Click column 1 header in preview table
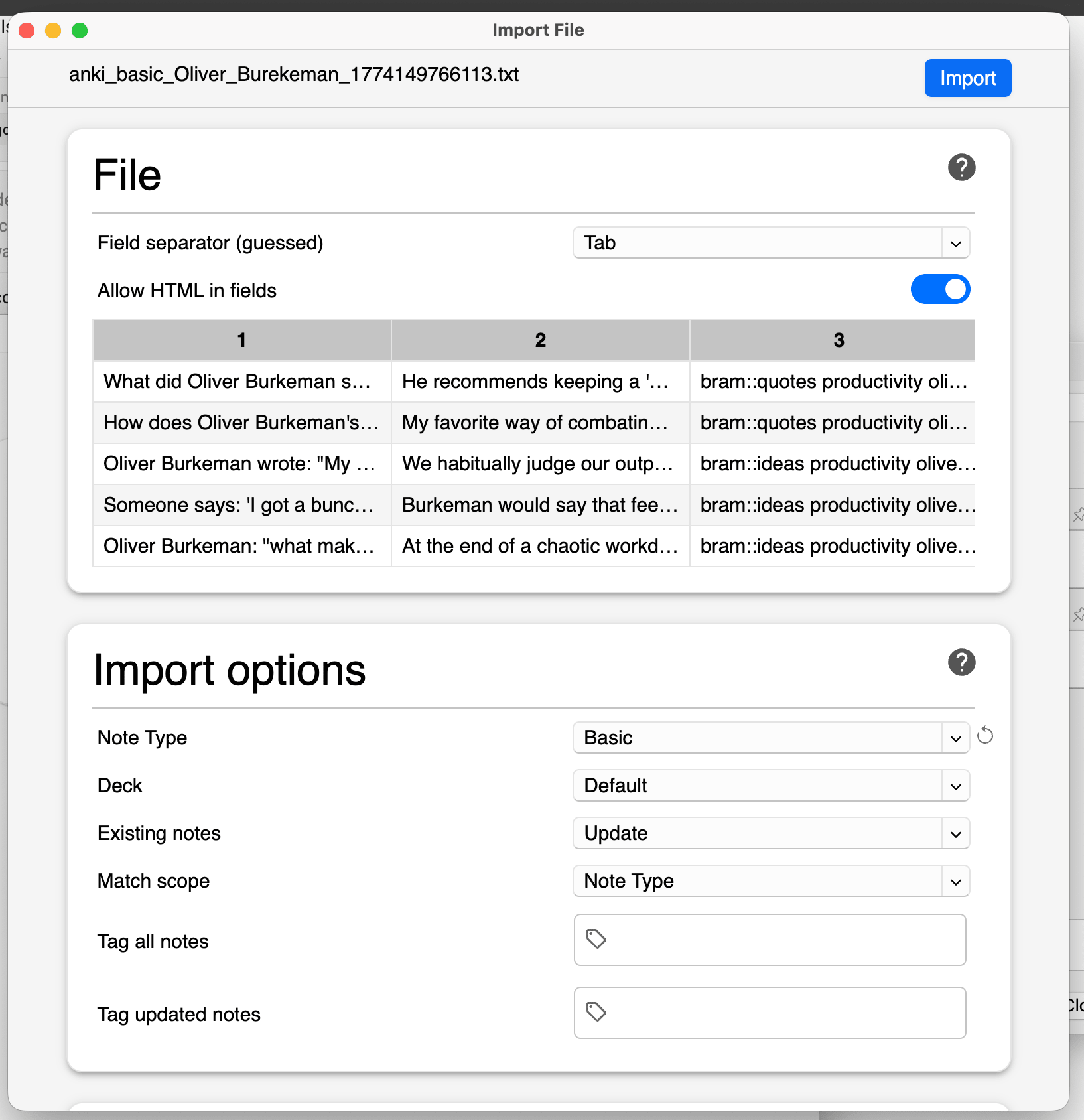The width and height of the screenshot is (1084, 1120). tap(241, 340)
